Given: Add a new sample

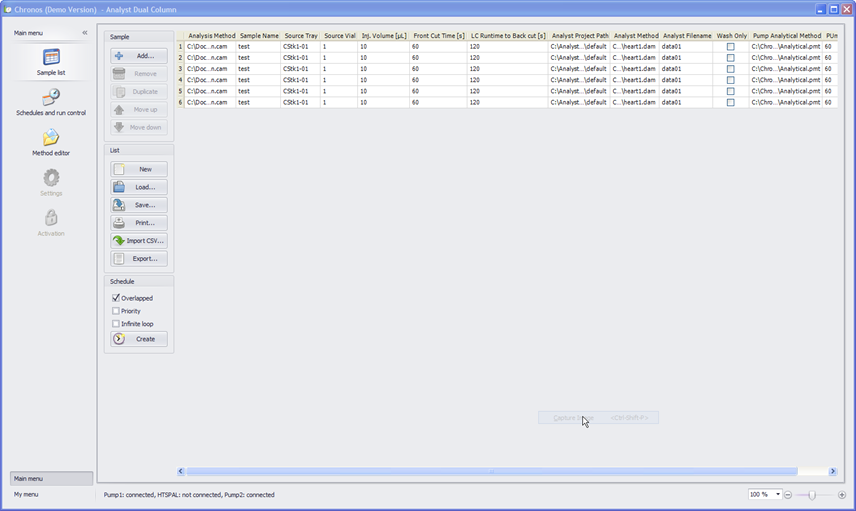Looking at the screenshot, I should coord(139,56).
